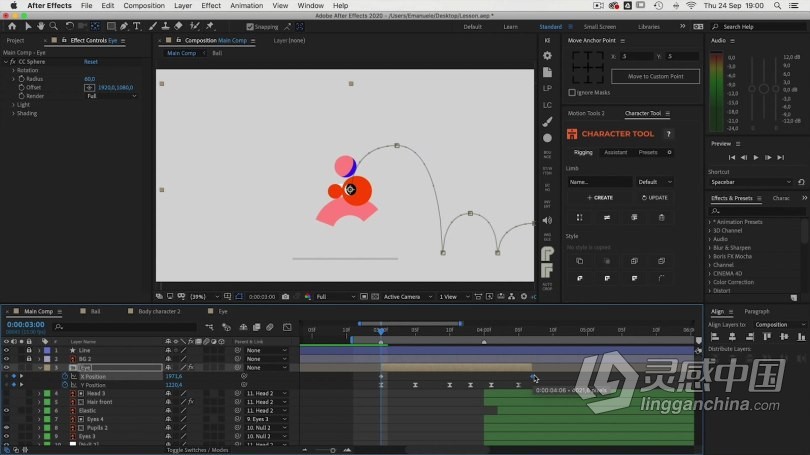This screenshot has width=810, height=455.
Task: Switch to the Motion Tools 2 panel tab
Action: click(586, 113)
